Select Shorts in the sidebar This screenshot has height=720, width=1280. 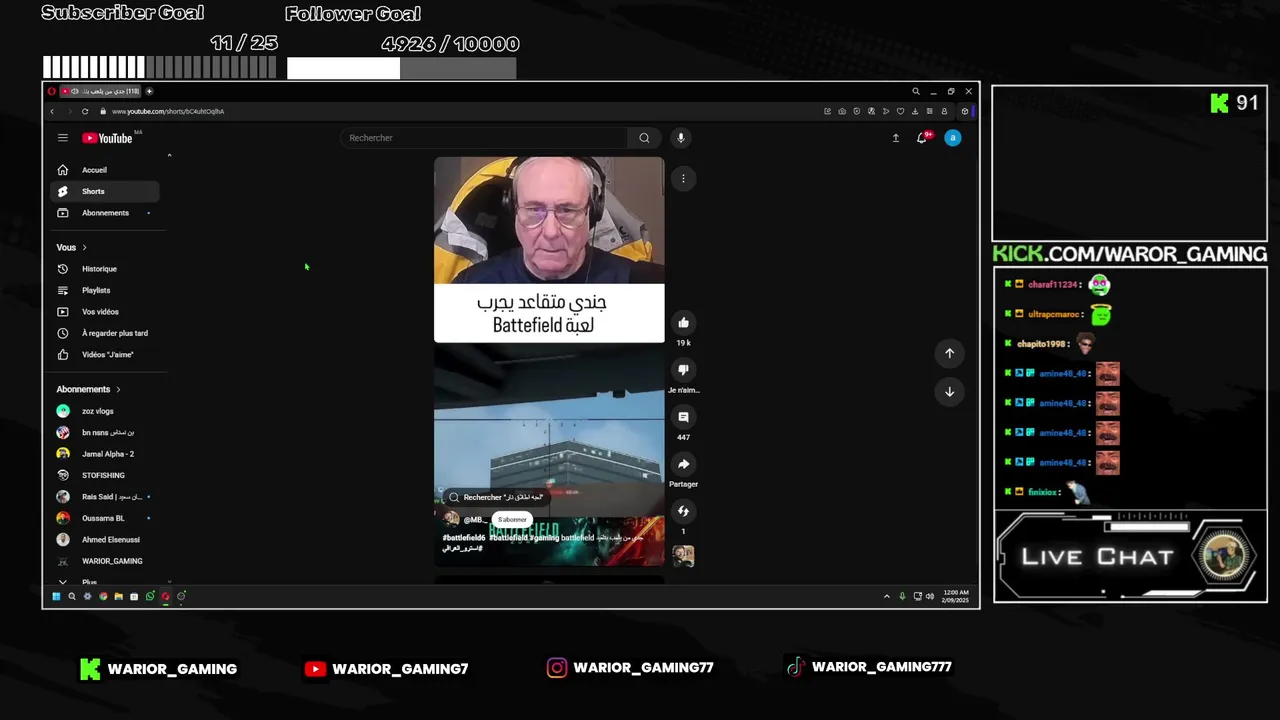coord(105,191)
